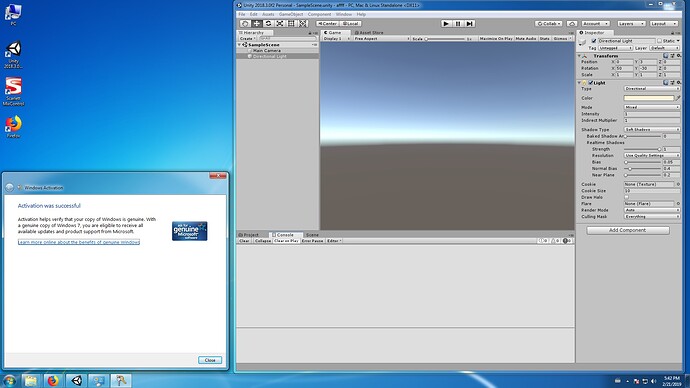Viewport: 690px width, 388px height.
Task: Toggle Collapse in Console
Action: pos(262,241)
